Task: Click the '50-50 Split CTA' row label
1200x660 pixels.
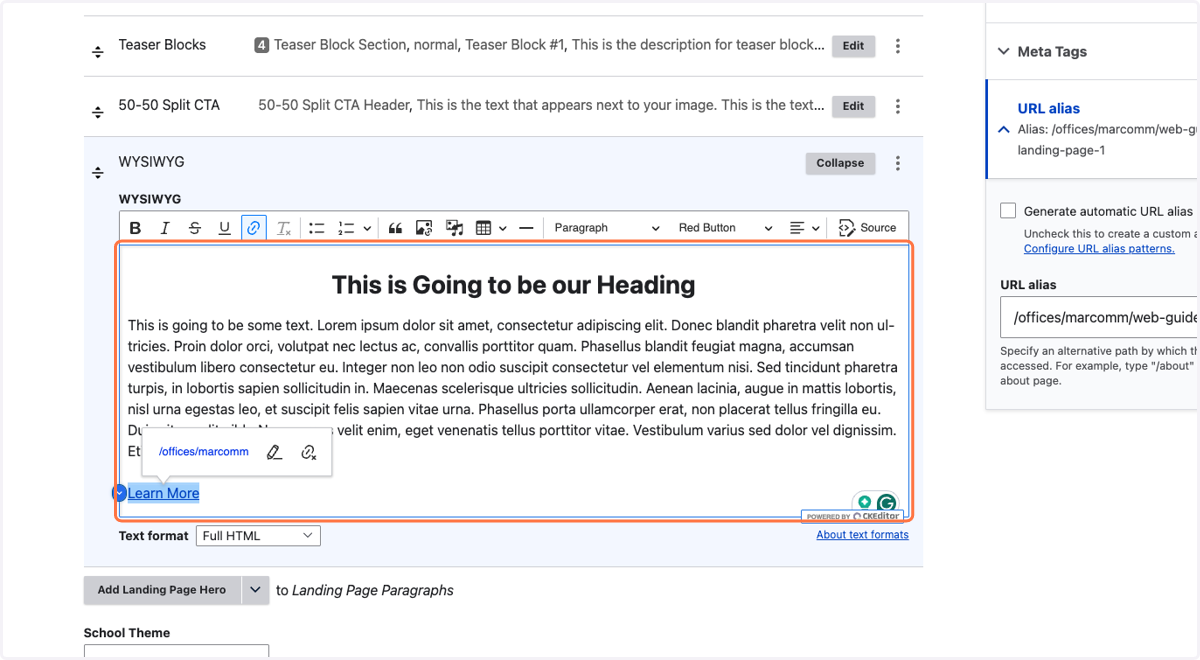Action: point(169,105)
